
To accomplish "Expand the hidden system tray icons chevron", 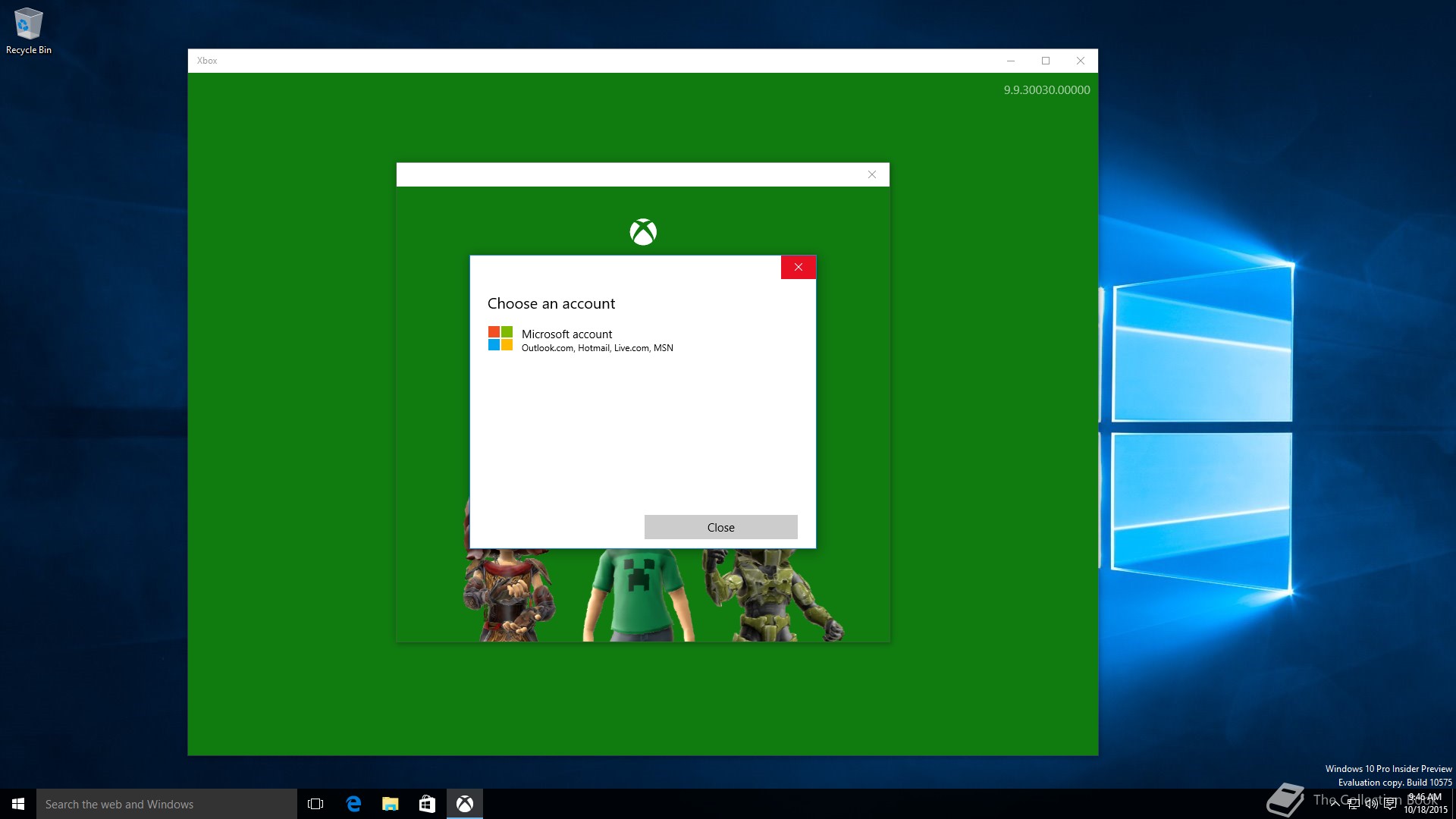I will coord(1335,804).
